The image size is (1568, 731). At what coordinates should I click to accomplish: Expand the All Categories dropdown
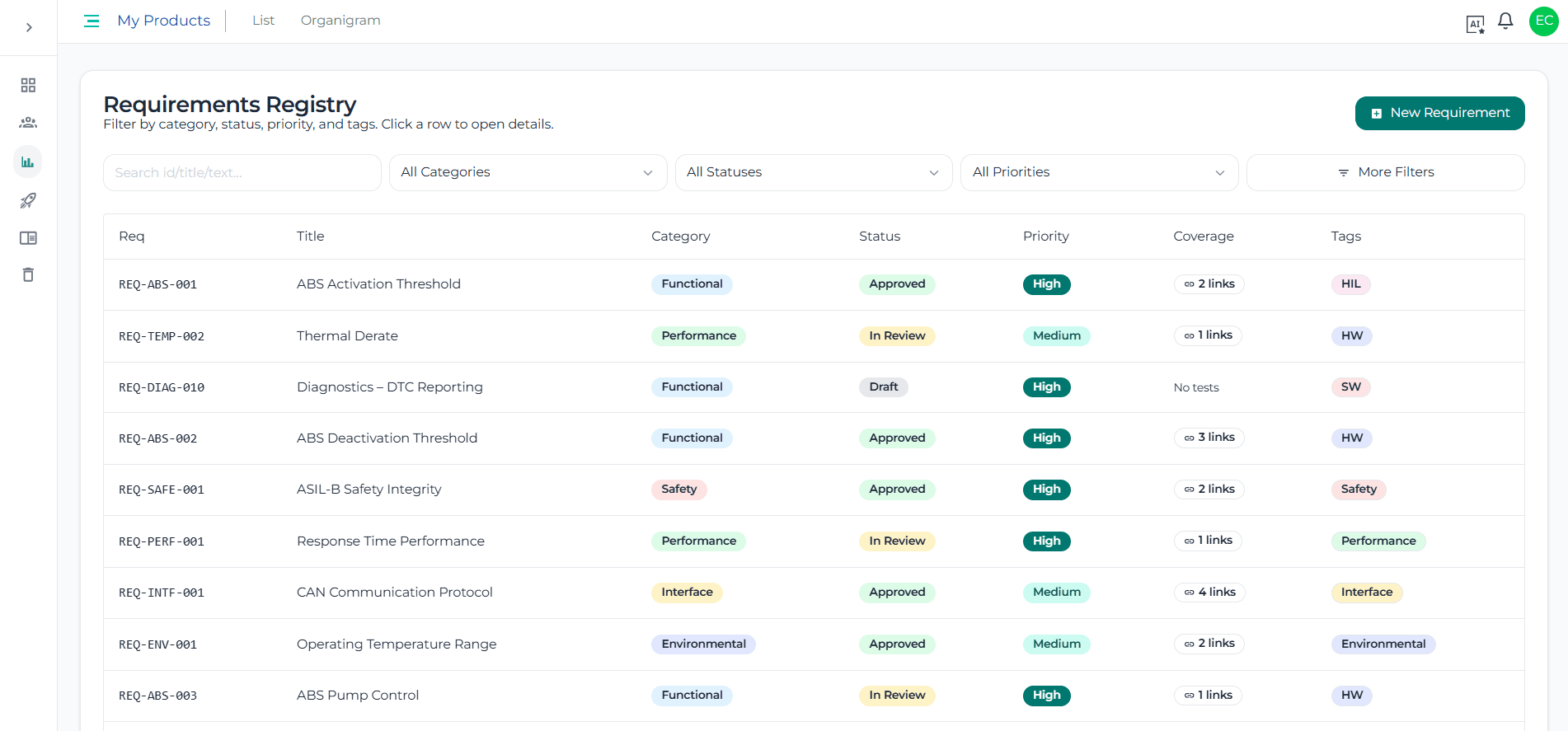528,172
